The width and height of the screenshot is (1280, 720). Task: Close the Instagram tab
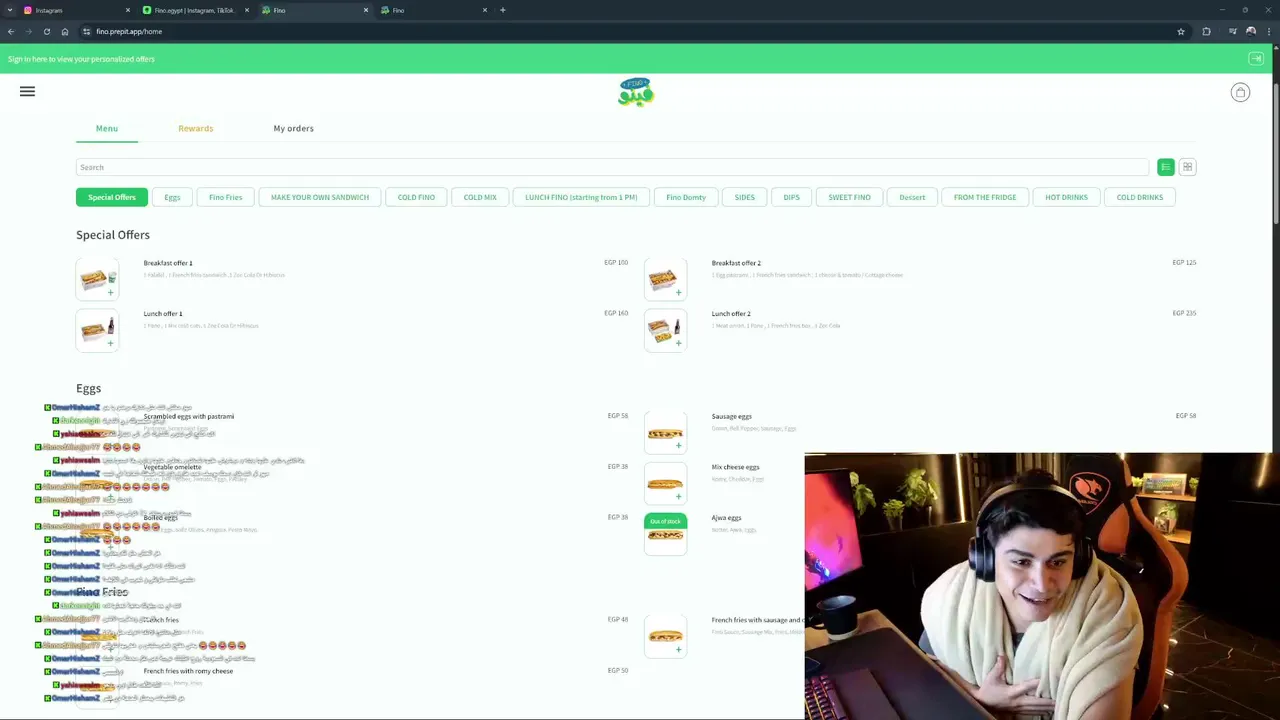128,10
